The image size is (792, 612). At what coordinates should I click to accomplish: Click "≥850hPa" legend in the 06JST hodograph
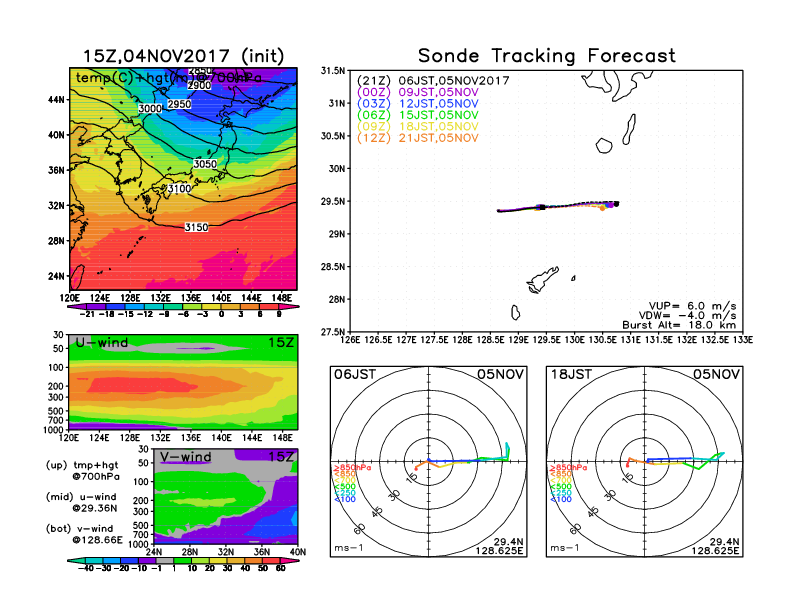(353, 468)
